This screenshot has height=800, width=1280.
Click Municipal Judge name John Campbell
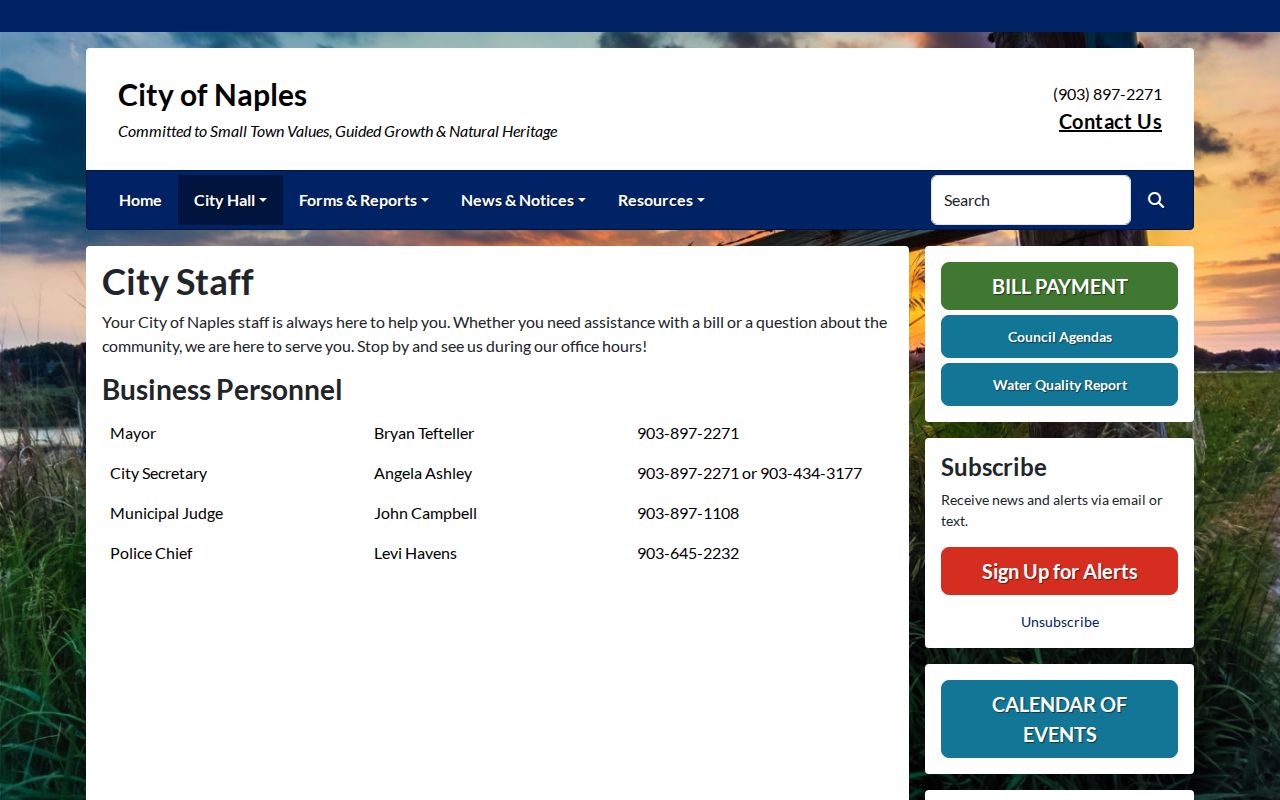[425, 513]
